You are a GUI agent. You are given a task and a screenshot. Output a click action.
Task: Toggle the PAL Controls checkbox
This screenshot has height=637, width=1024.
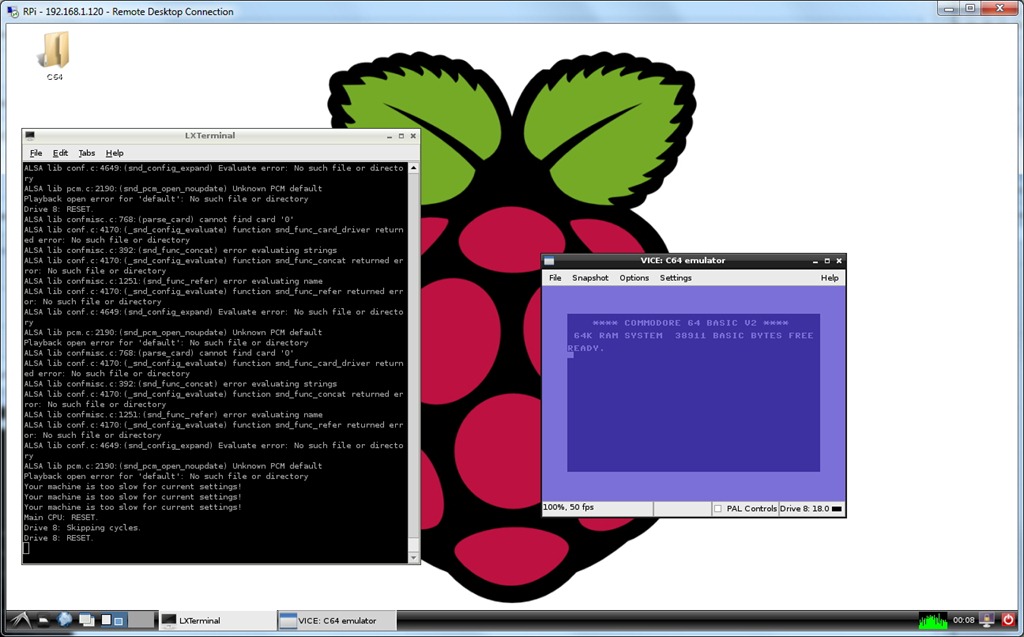tap(718, 509)
